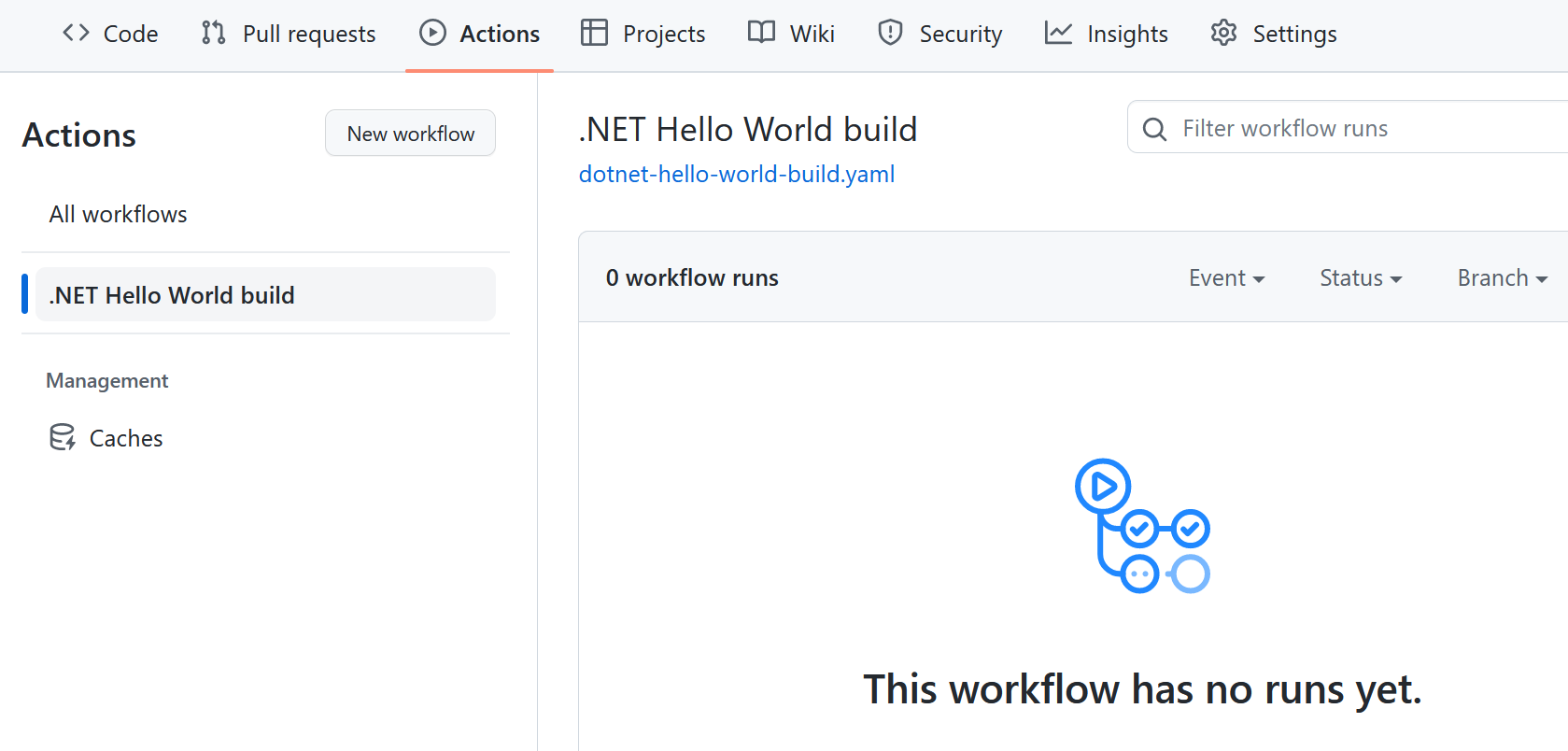
Task: Click the Settings gear icon
Action: 1223,33
